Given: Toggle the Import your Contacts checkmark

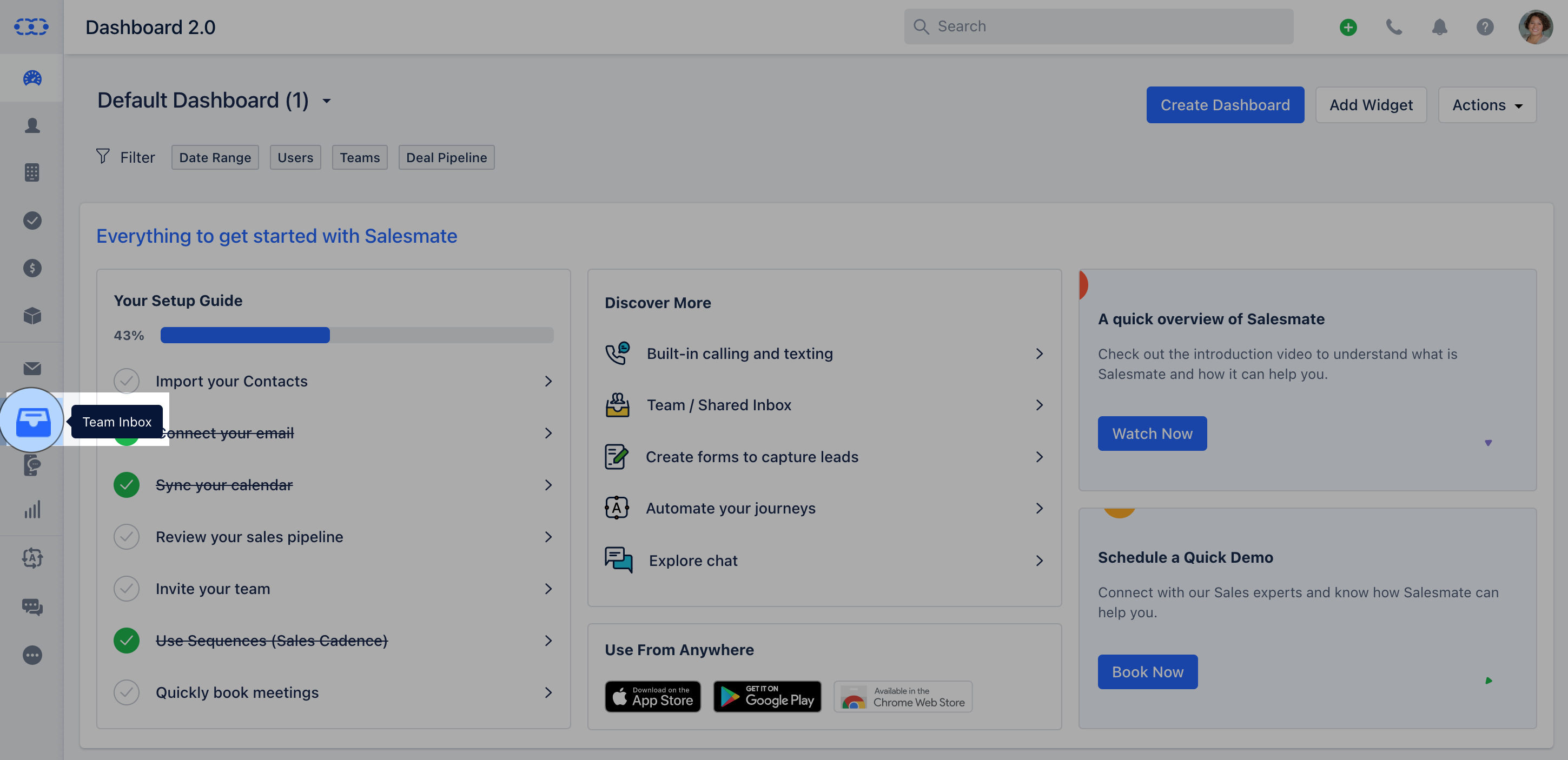Looking at the screenshot, I should click(126, 381).
